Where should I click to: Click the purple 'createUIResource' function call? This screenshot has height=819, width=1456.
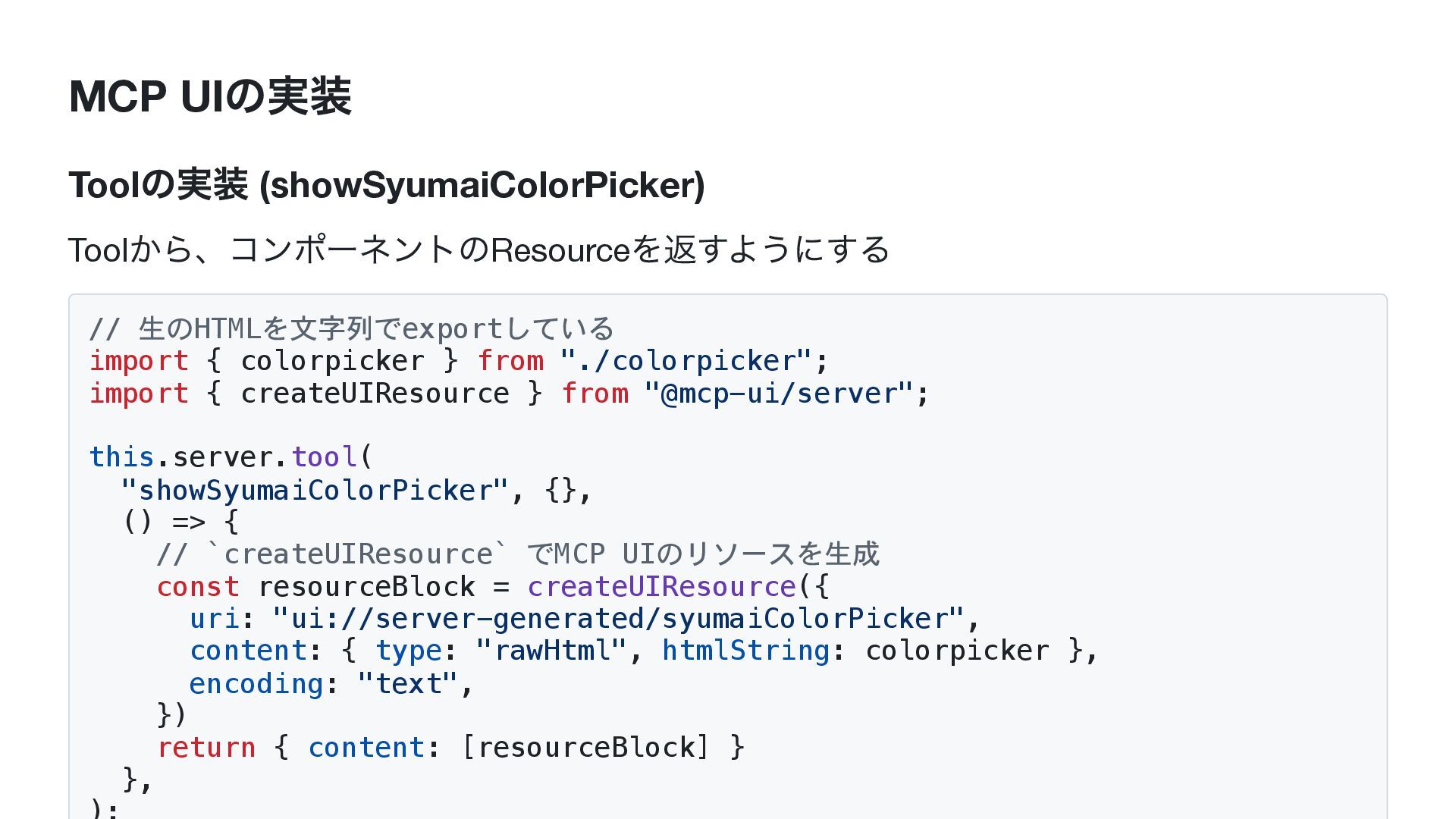[x=662, y=587]
